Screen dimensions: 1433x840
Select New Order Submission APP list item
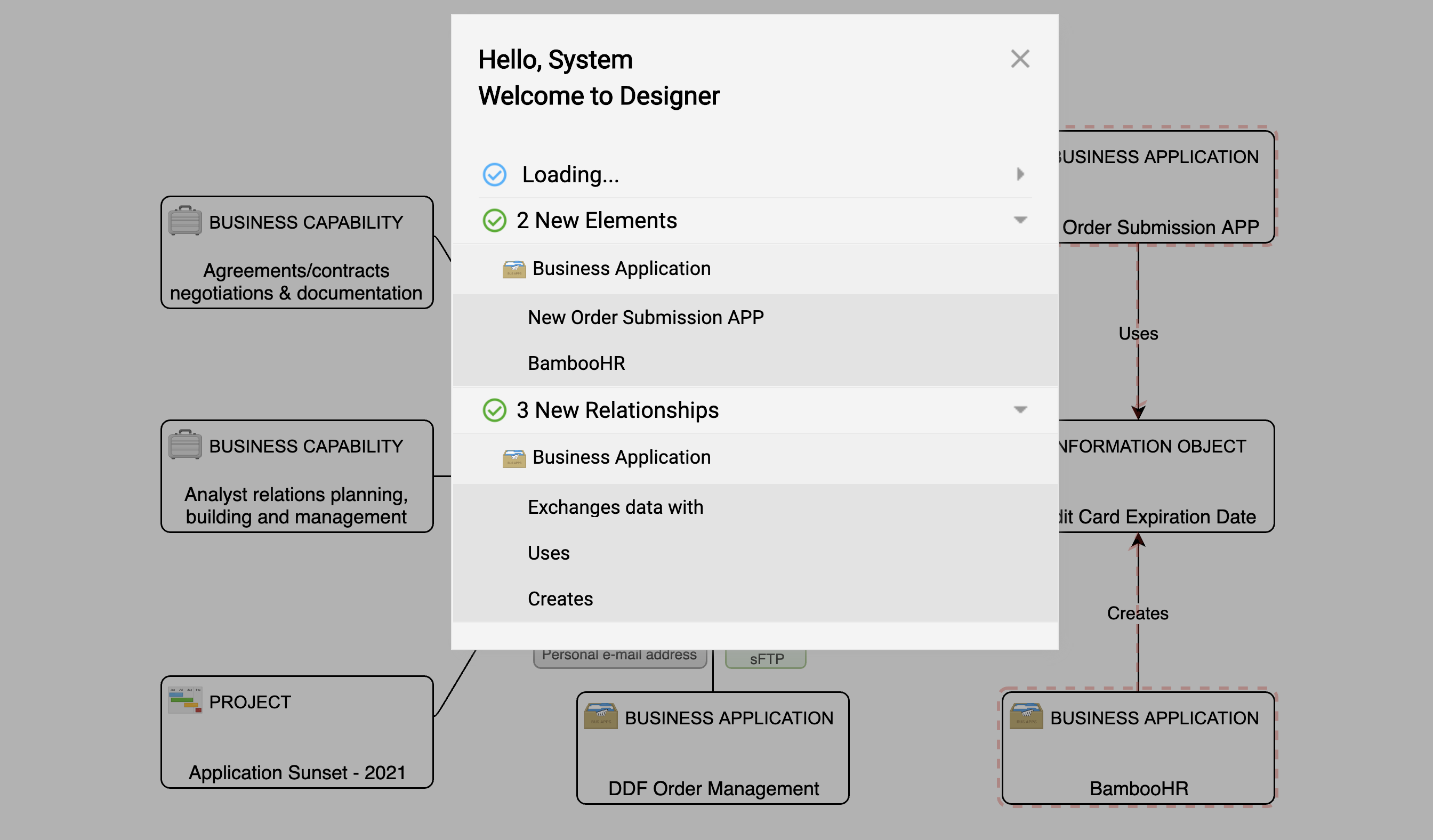(x=646, y=317)
